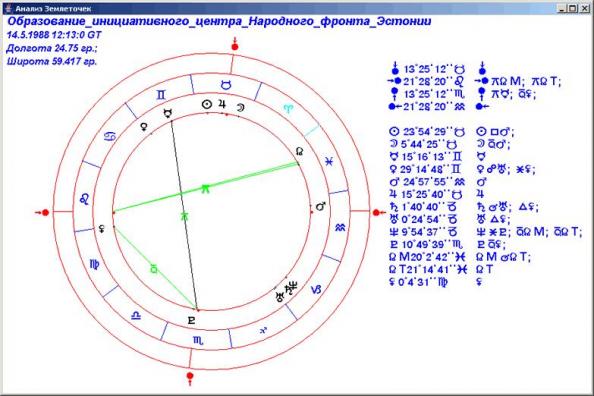This screenshot has width=594, height=396.
Task: Click the red left horizon marker dot
Action: [x=45, y=213]
